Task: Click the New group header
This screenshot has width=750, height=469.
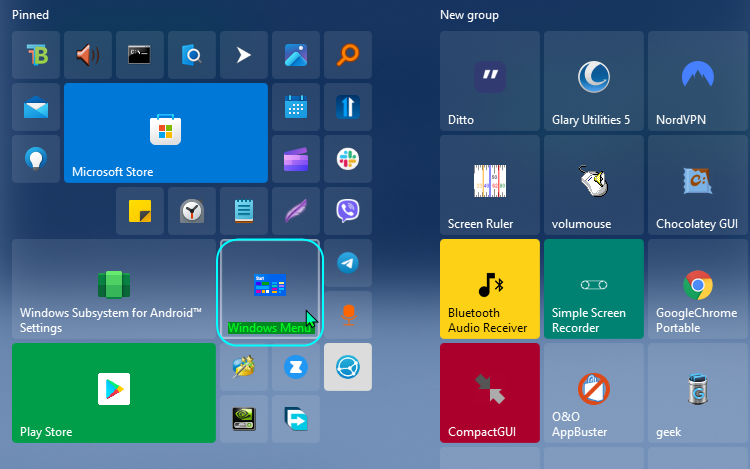Action: (469, 15)
